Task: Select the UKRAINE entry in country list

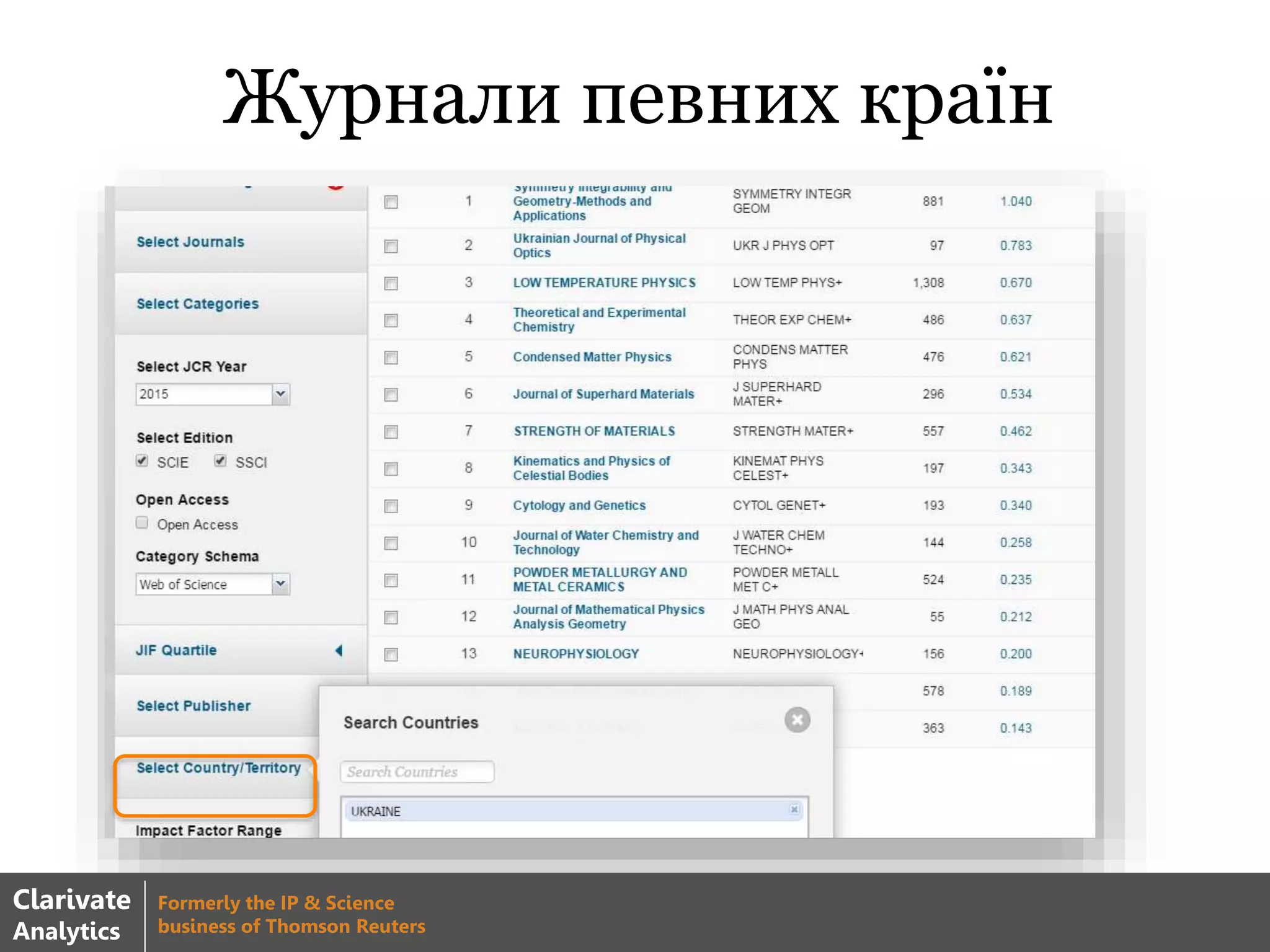Action: (574, 811)
